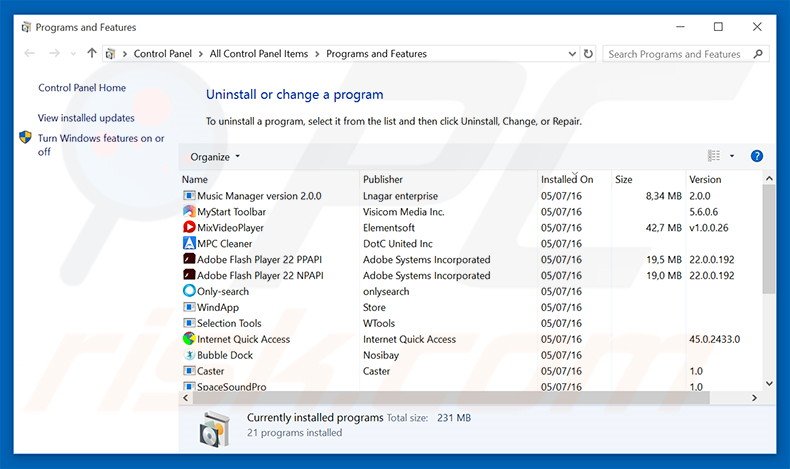The image size is (790, 469).
Task: Navigate to All Control Panel Items breadcrumb
Action: pyautogui.click(x=258, y=53)
